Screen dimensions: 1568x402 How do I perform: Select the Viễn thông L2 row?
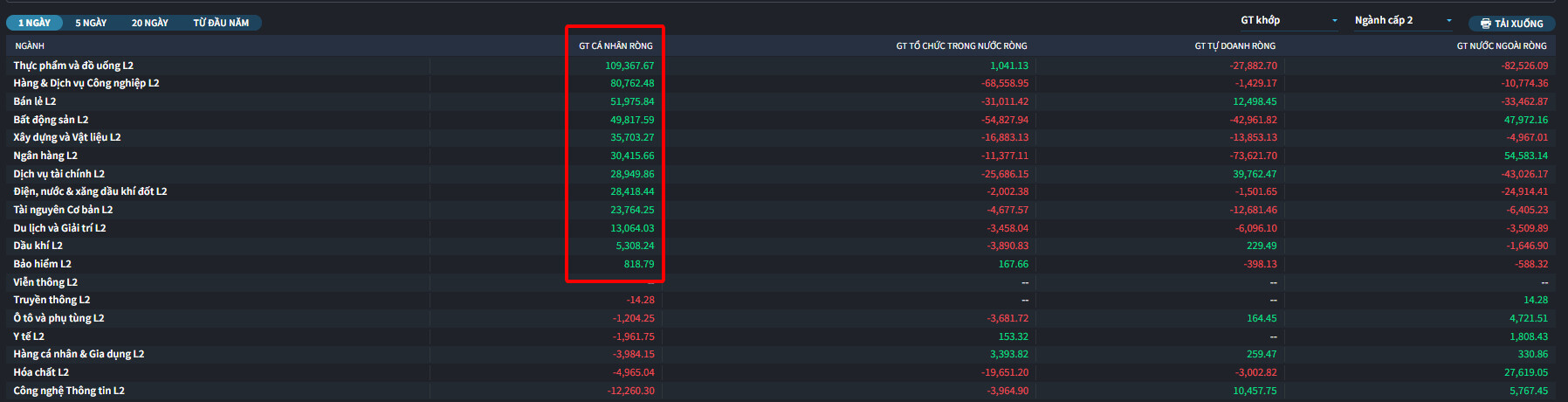(x=45, y=282)
